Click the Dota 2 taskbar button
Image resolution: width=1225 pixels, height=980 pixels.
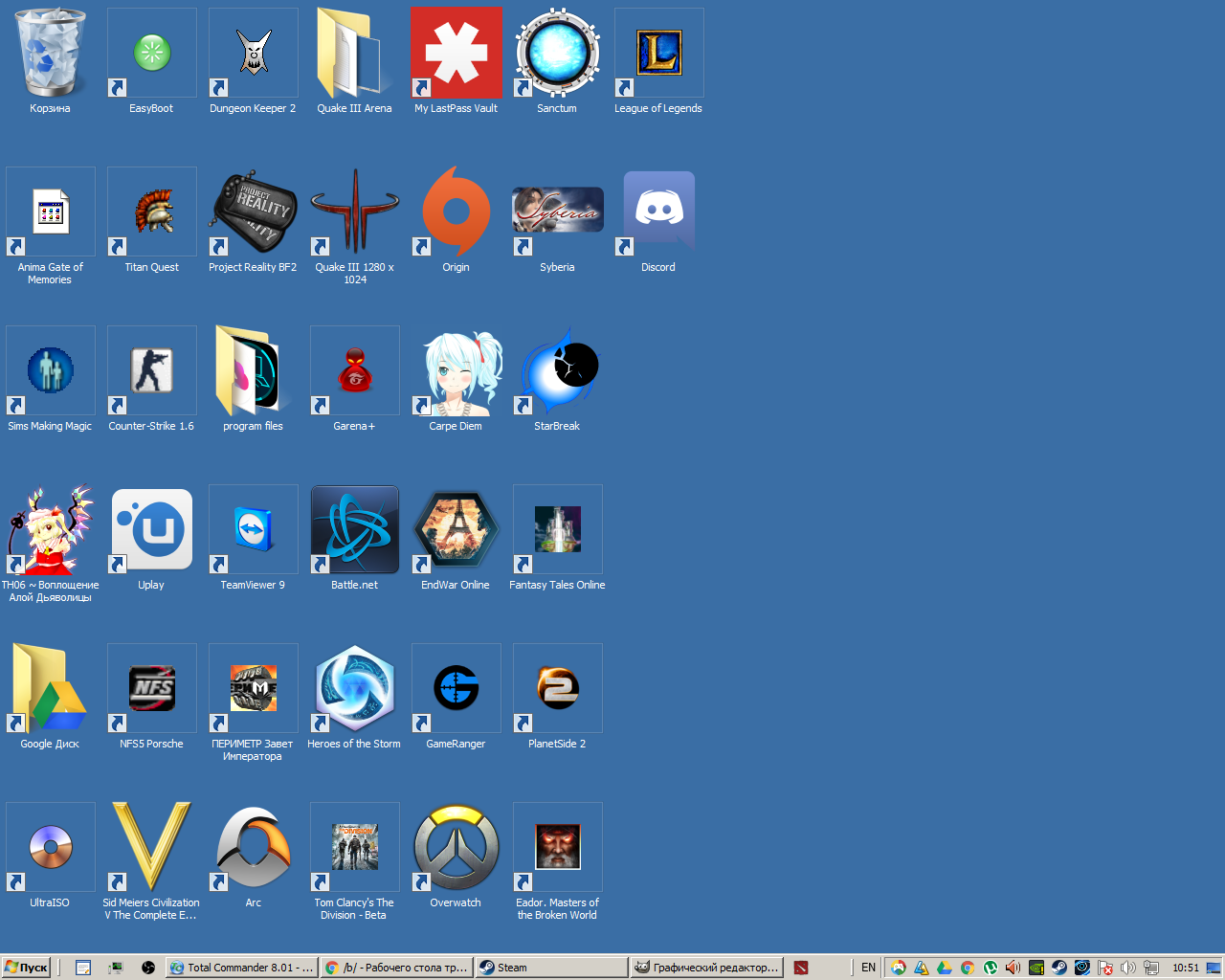801,968
